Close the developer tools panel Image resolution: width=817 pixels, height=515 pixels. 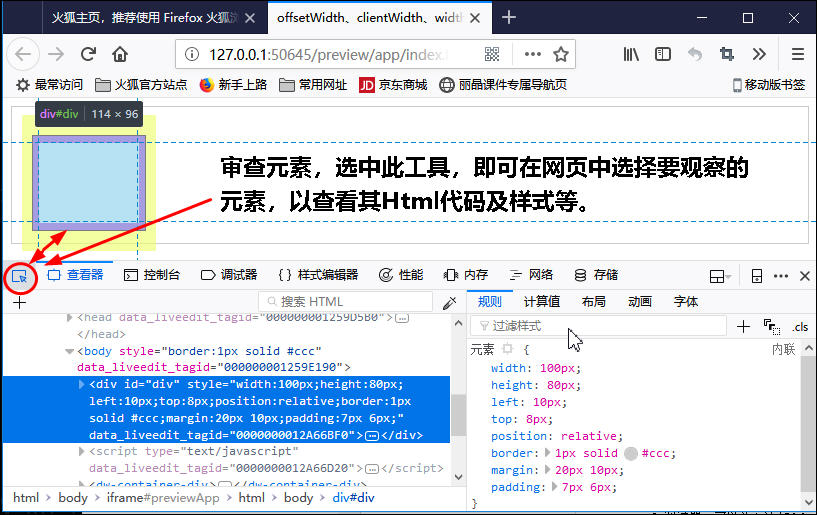coord(804,276)
